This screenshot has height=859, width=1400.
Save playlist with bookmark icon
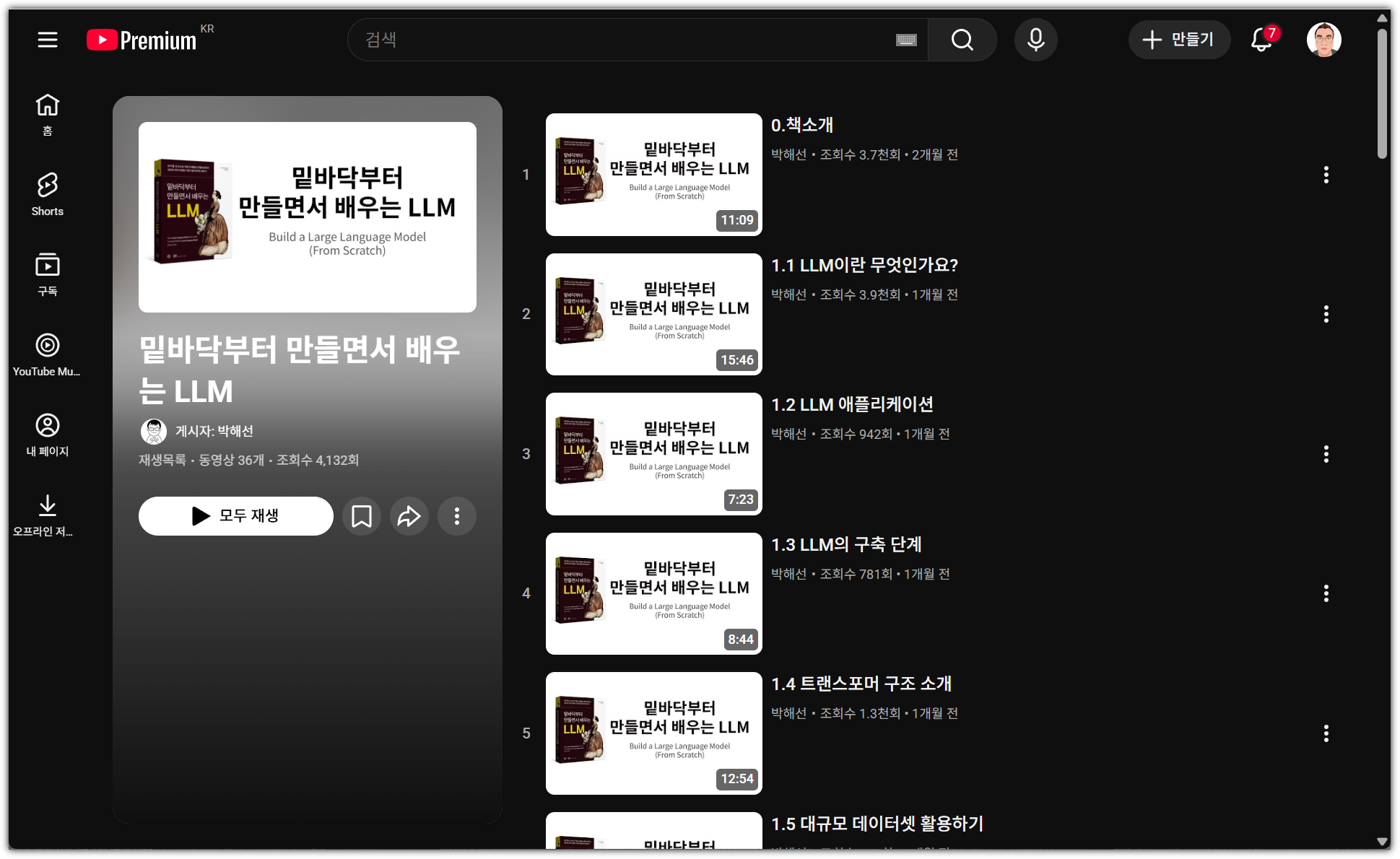click(361, 516)
